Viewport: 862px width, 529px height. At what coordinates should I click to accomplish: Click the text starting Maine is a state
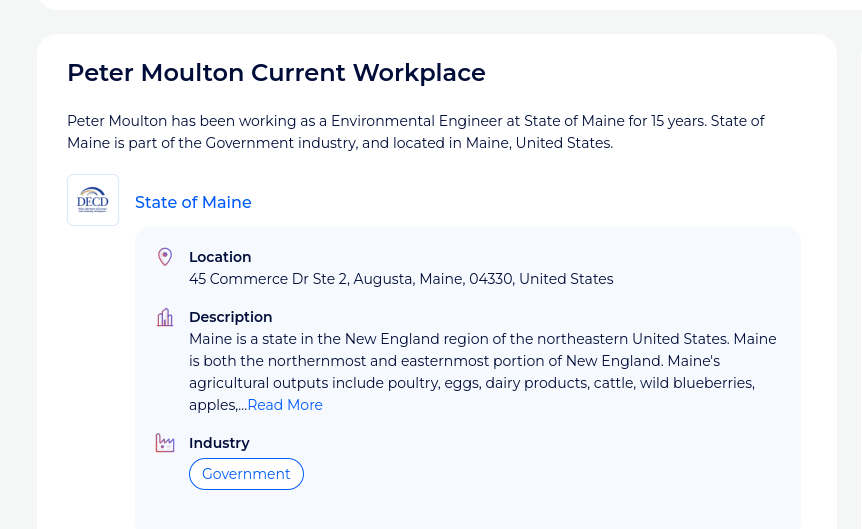click(483, 372)
